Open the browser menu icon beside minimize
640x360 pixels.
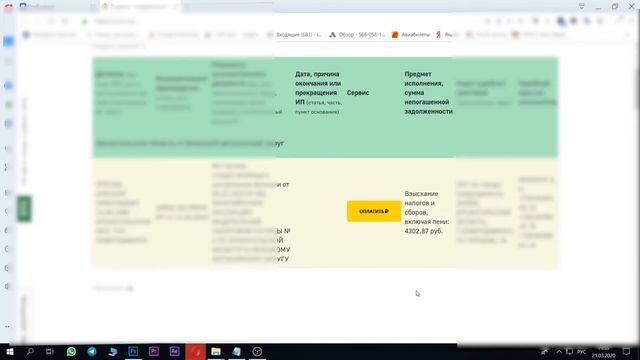pos(582,6)
